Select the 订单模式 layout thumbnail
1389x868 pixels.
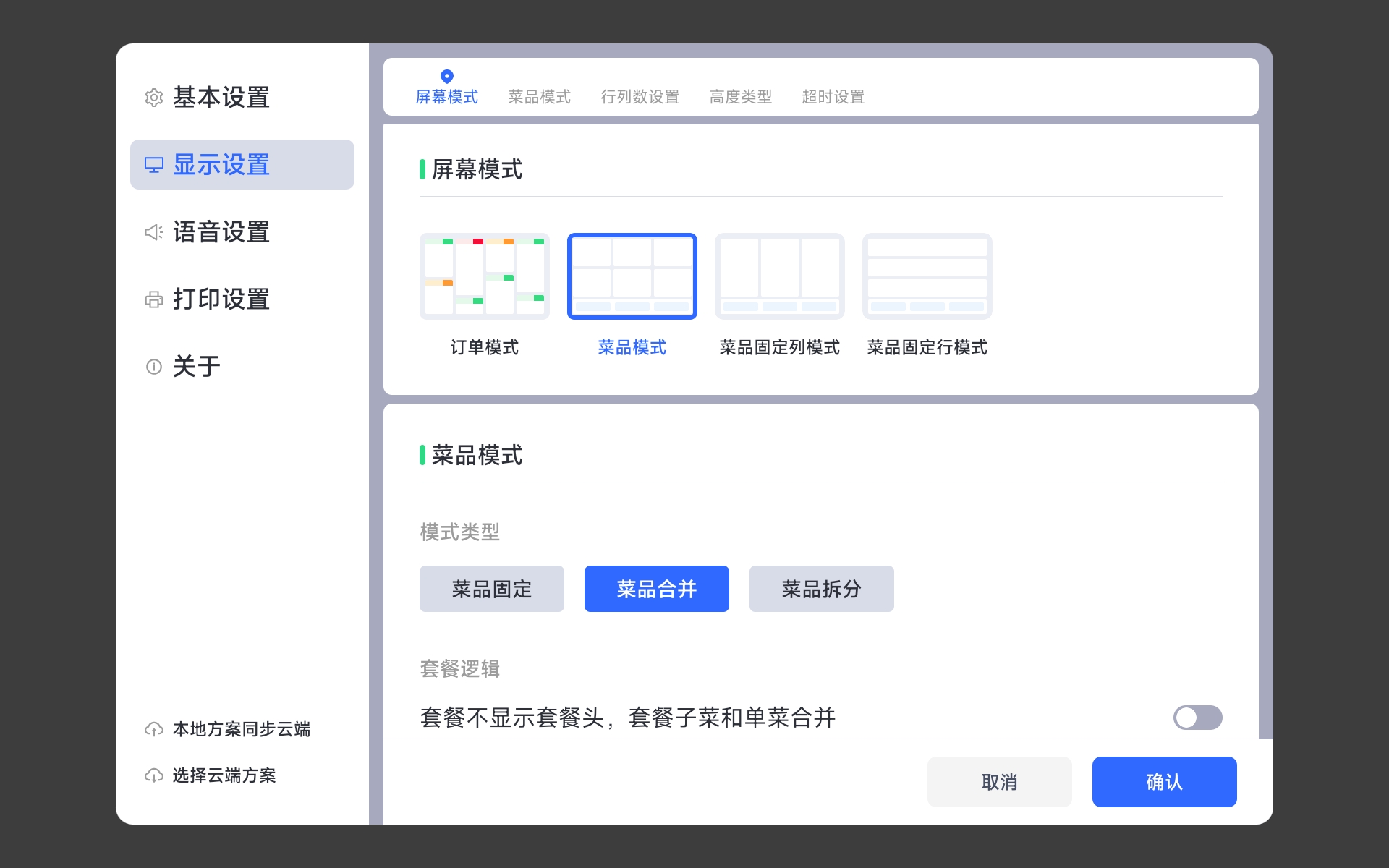pos(484,276)
